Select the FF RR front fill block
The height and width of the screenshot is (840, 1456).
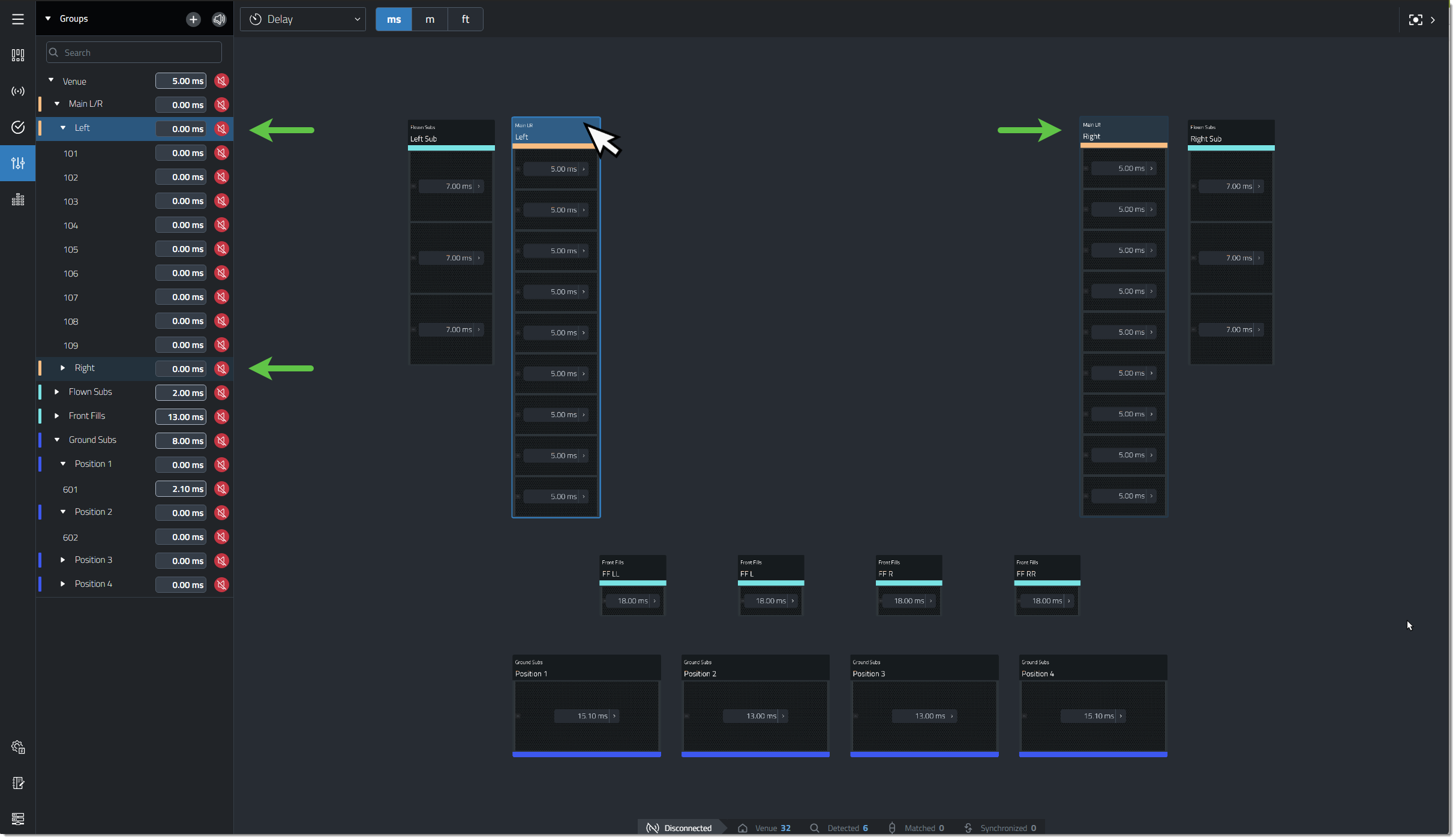(1047, 585)
